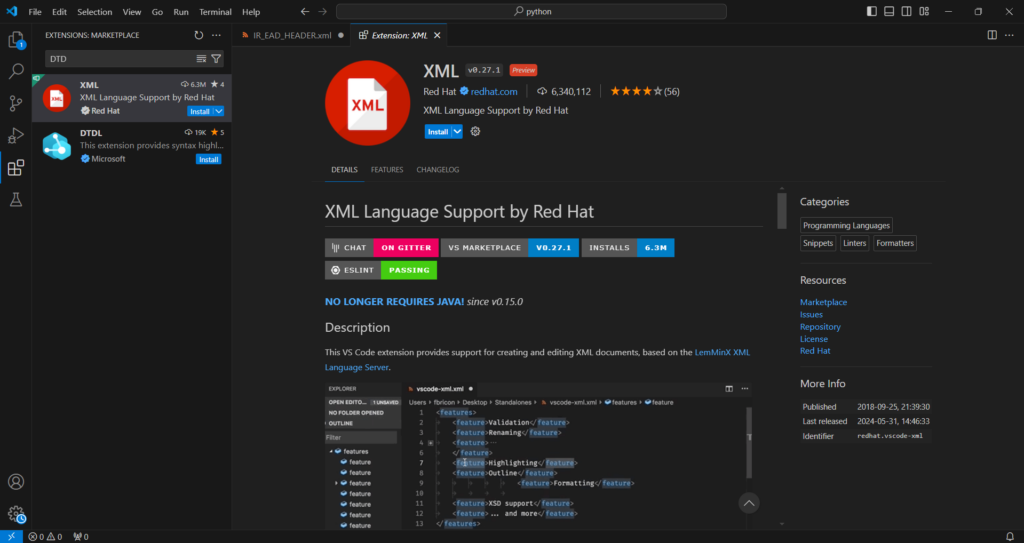
Task: Go forward with the navigation arrow
Action: click(x=322, y=12)
